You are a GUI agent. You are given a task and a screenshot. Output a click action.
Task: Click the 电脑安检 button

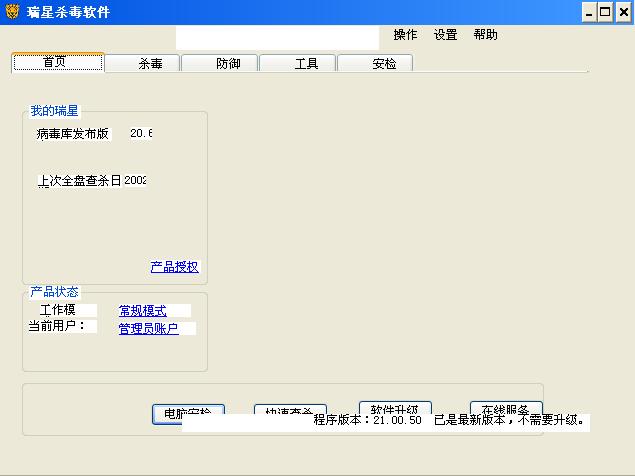(188, 414)
